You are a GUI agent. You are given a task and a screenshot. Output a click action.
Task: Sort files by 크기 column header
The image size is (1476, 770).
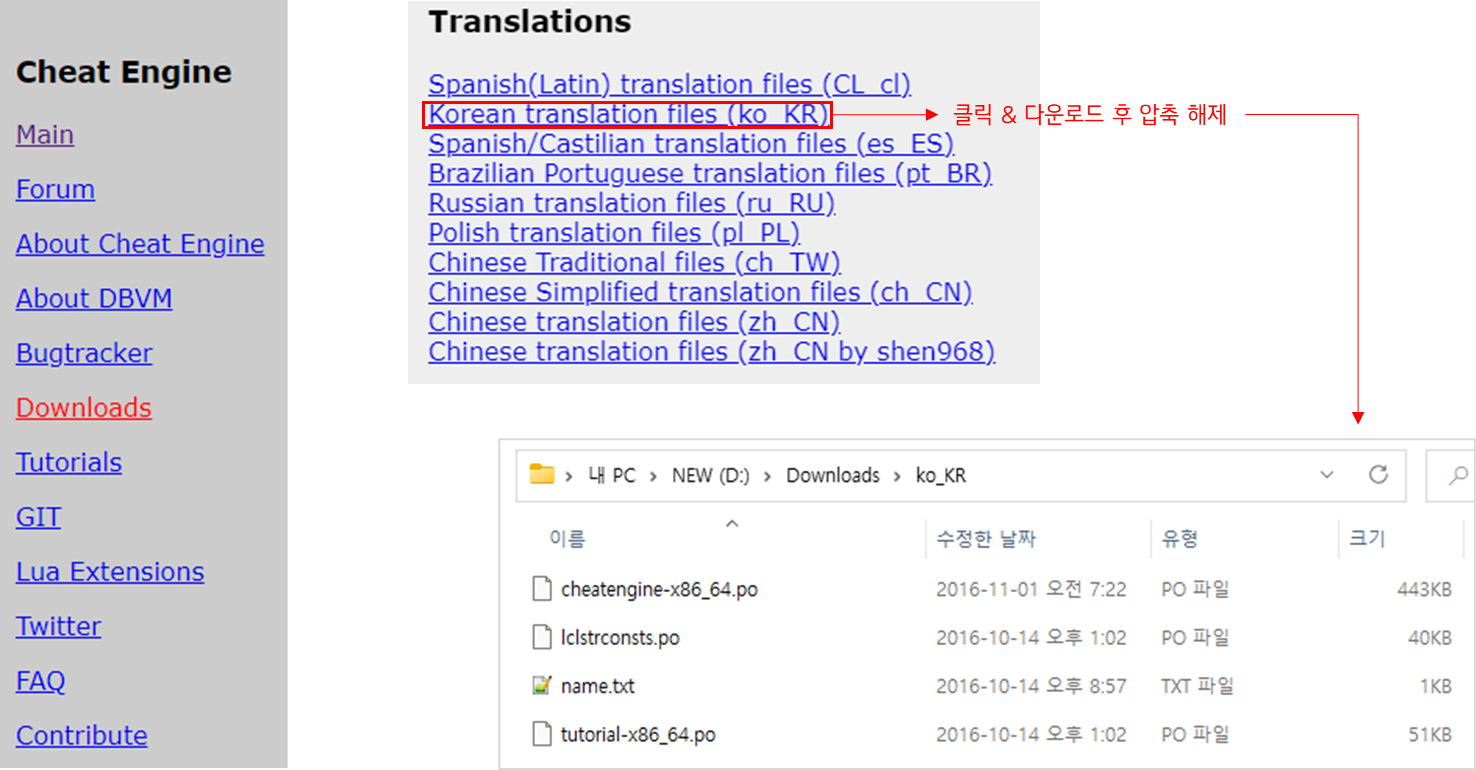tap(1367, 539)
